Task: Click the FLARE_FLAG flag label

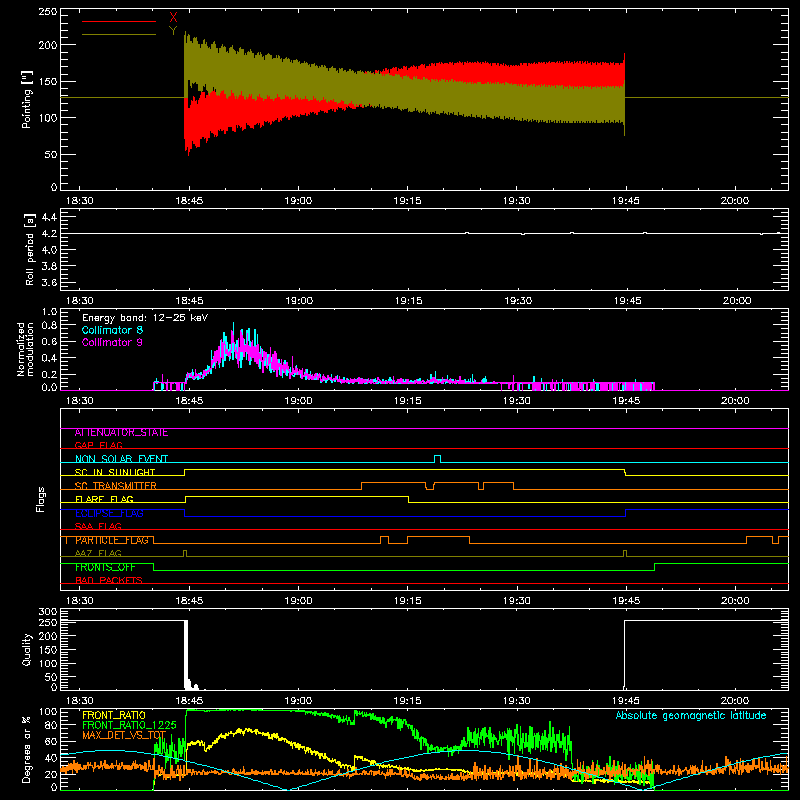Action: (104, 499)
